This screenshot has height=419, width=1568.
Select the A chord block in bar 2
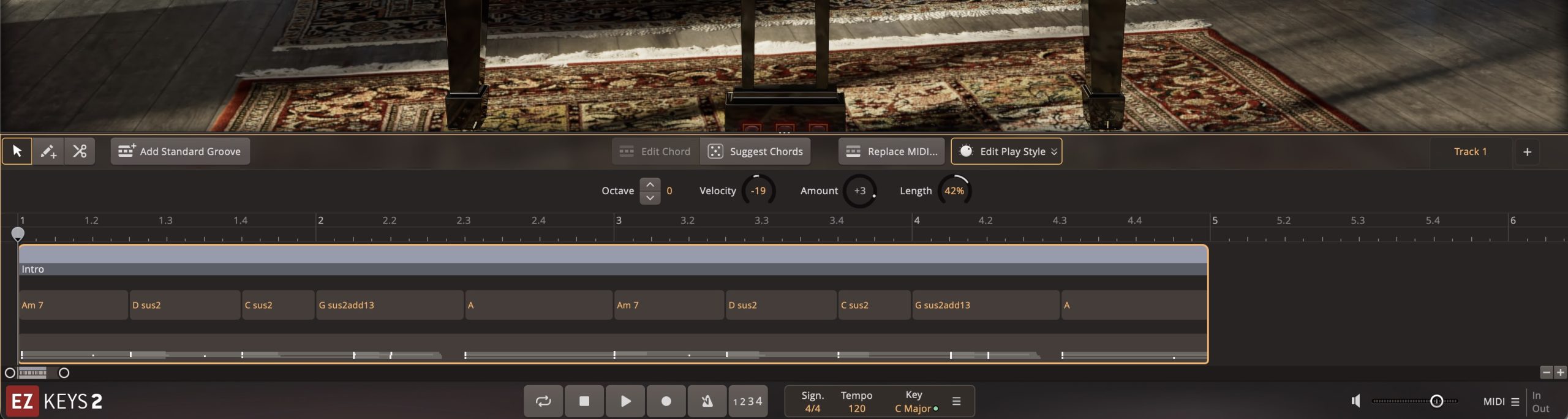538,305
